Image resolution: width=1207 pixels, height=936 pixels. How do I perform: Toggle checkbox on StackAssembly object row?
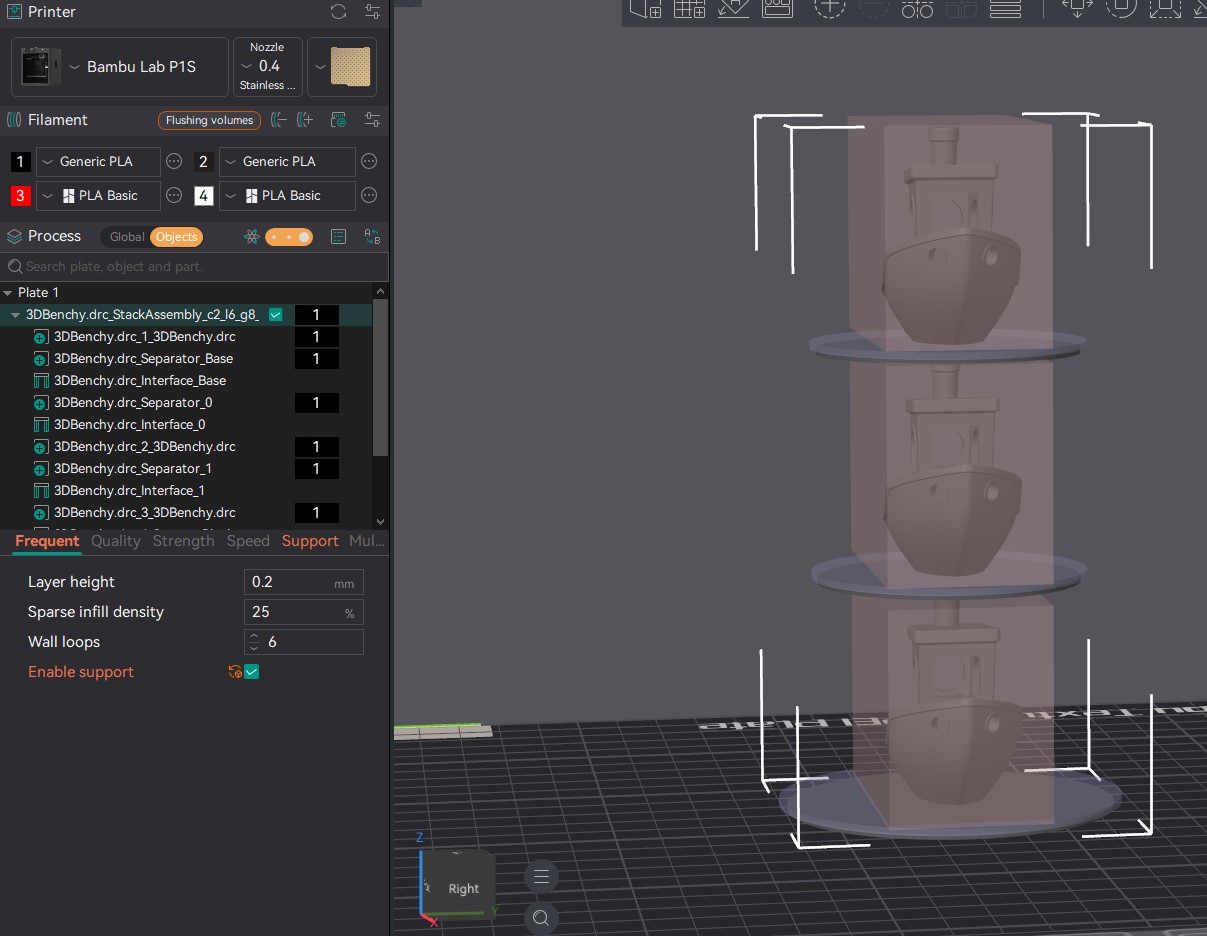point(276,315)
